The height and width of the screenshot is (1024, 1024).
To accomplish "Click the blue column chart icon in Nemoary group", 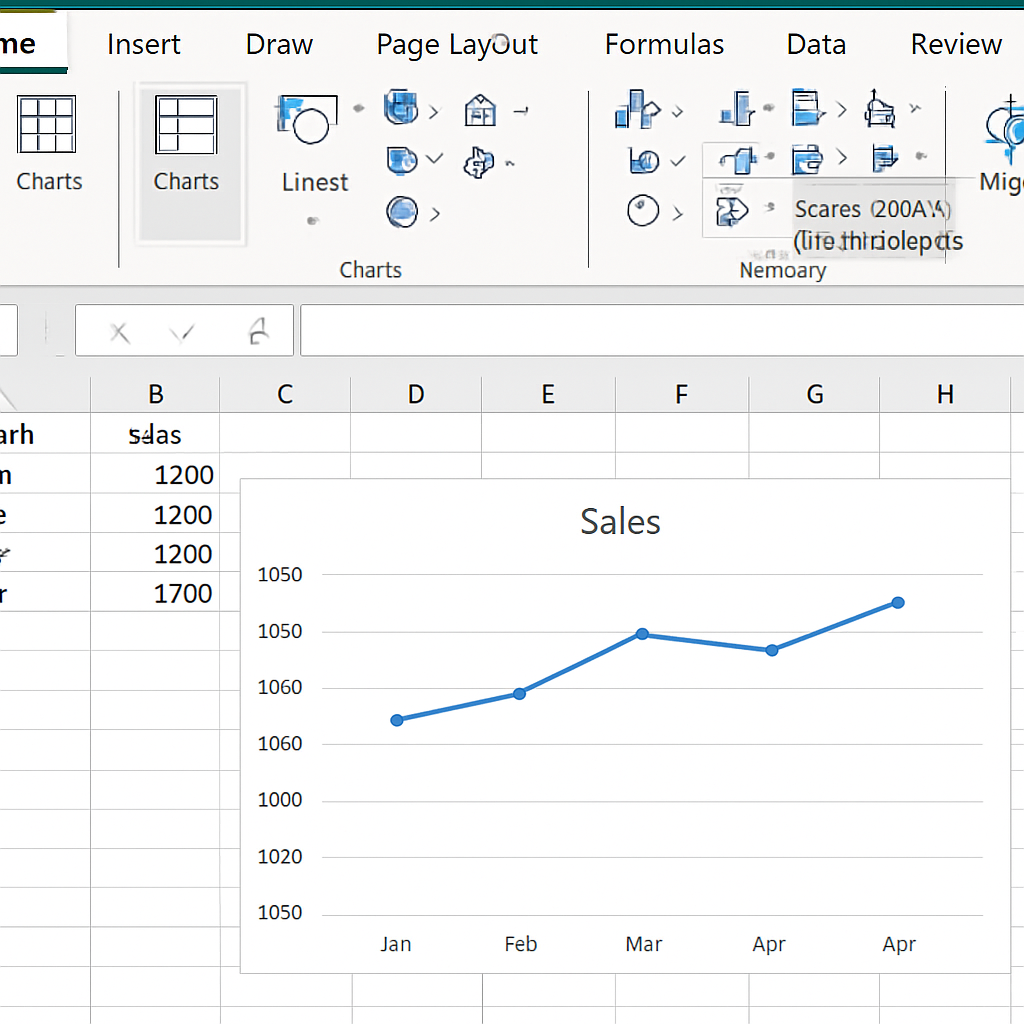I will [637, 109].
